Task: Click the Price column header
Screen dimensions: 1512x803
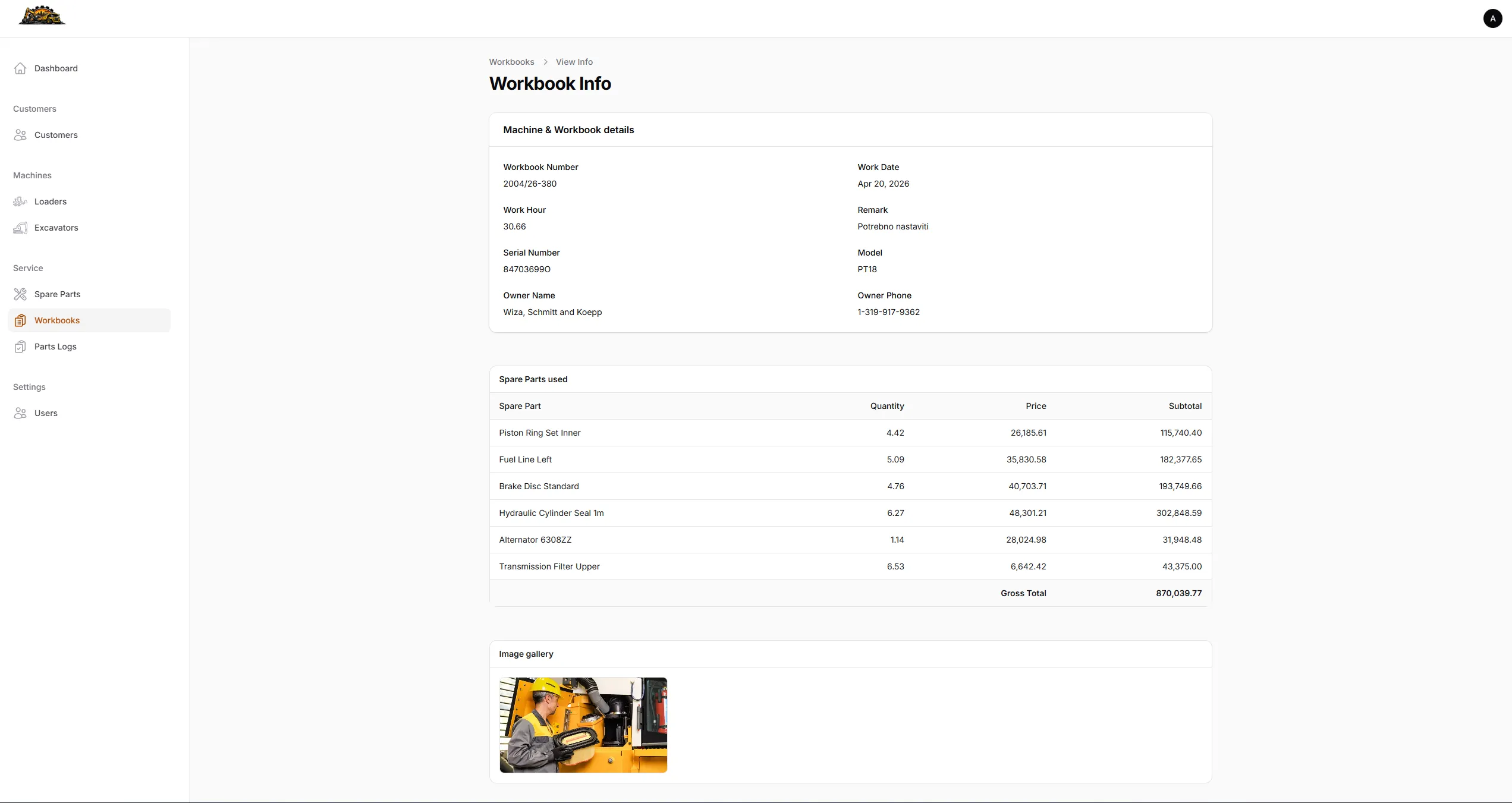Action: [x=1036, y=406]
